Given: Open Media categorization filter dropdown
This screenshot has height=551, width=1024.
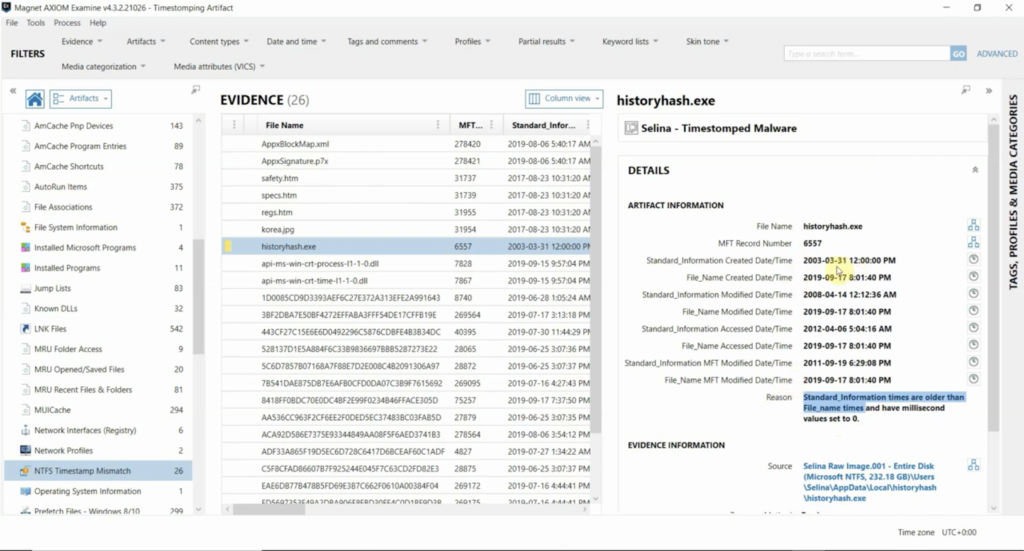Looking at the screenshot, I should coord(103,66).
